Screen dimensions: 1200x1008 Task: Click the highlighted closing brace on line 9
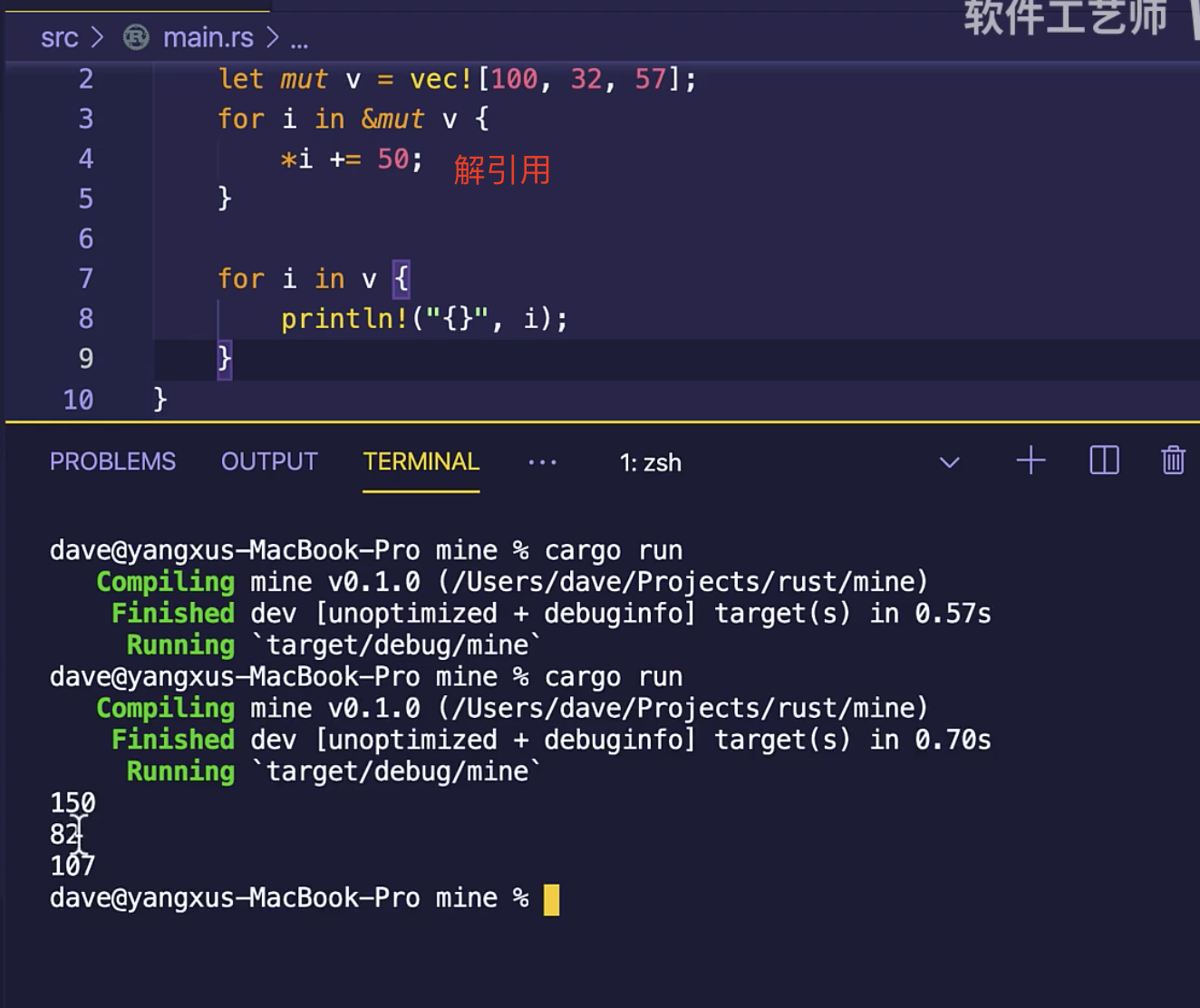coord(224,358)
